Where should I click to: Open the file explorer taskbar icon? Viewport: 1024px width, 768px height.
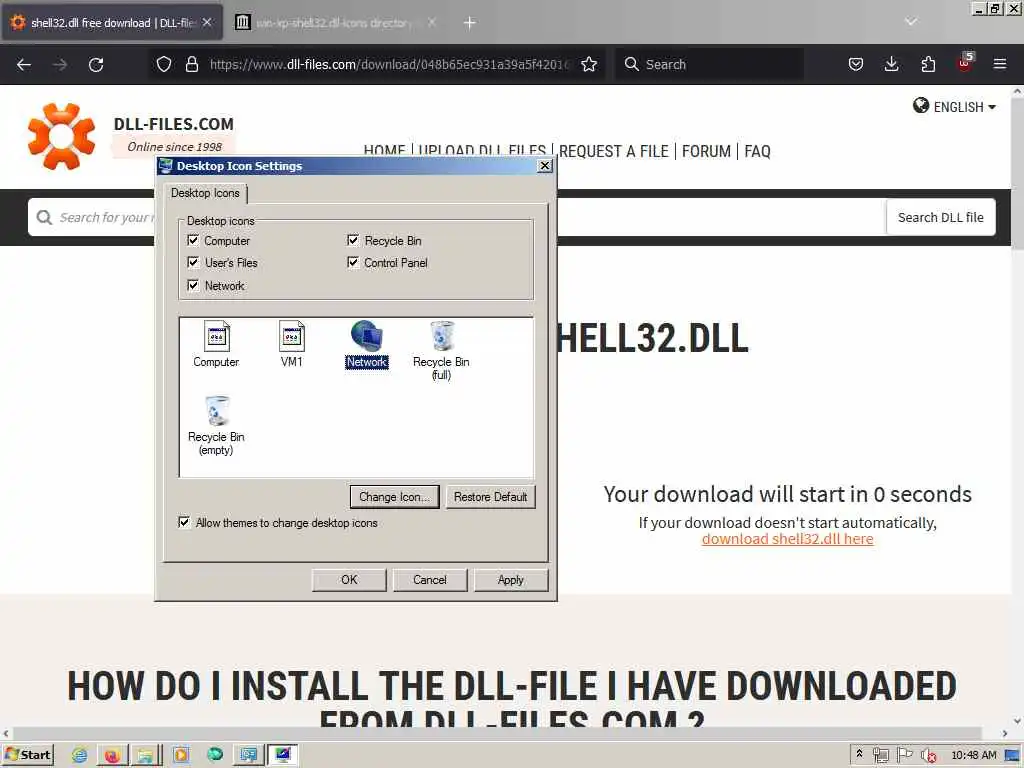pyautogui.click(x=145, y=755)
